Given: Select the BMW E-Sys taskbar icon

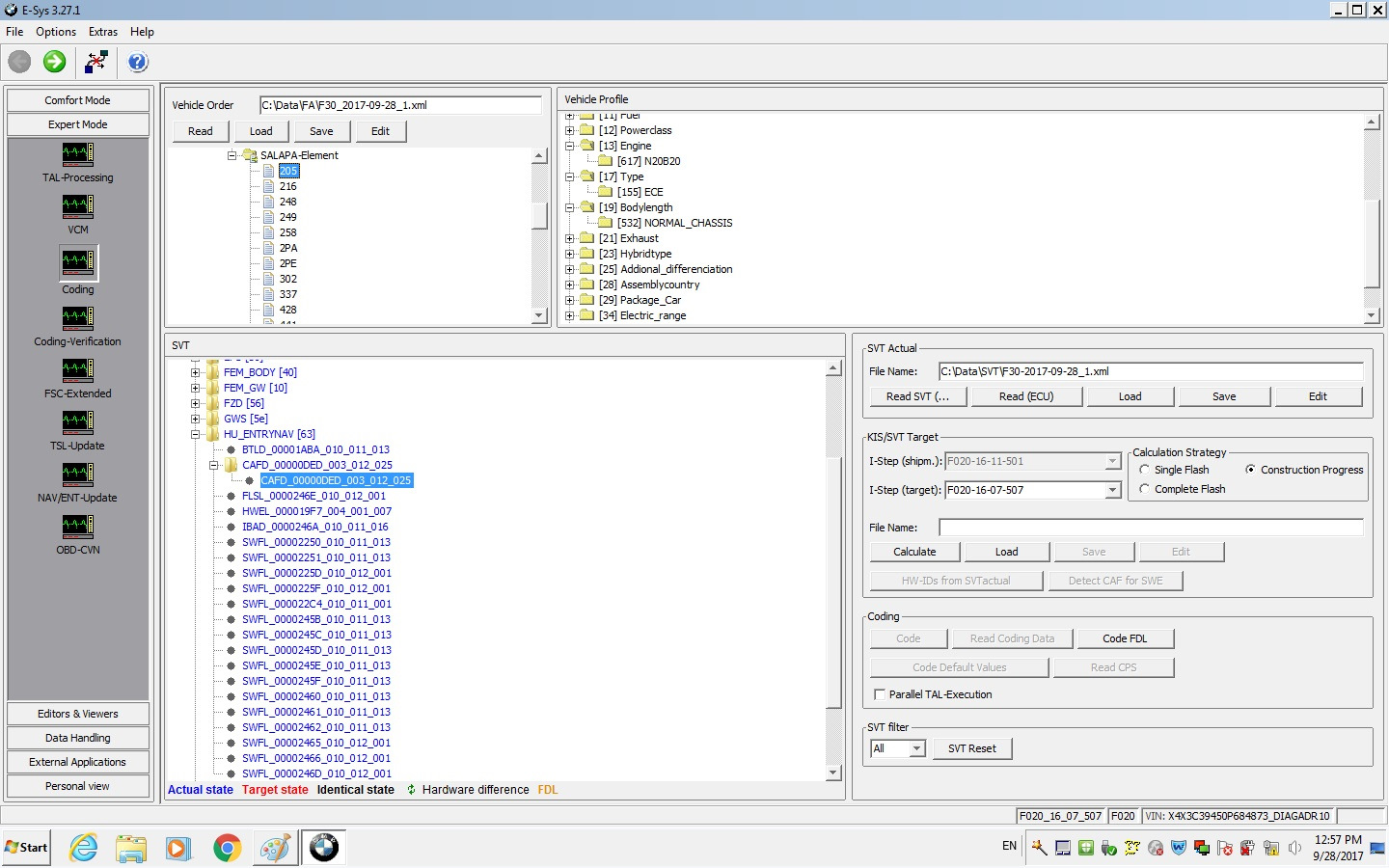Looking at the screenshot, I should click(323, 848).
